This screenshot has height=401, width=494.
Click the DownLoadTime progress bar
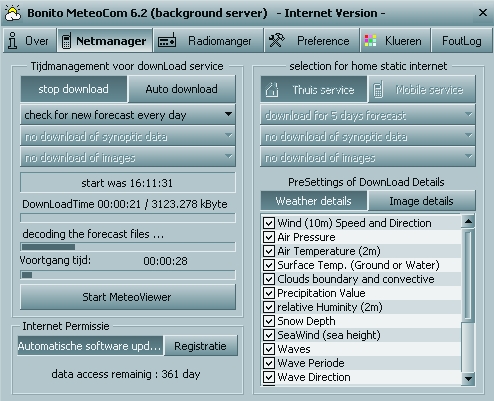pyautogui.click(x=128, y=218)
